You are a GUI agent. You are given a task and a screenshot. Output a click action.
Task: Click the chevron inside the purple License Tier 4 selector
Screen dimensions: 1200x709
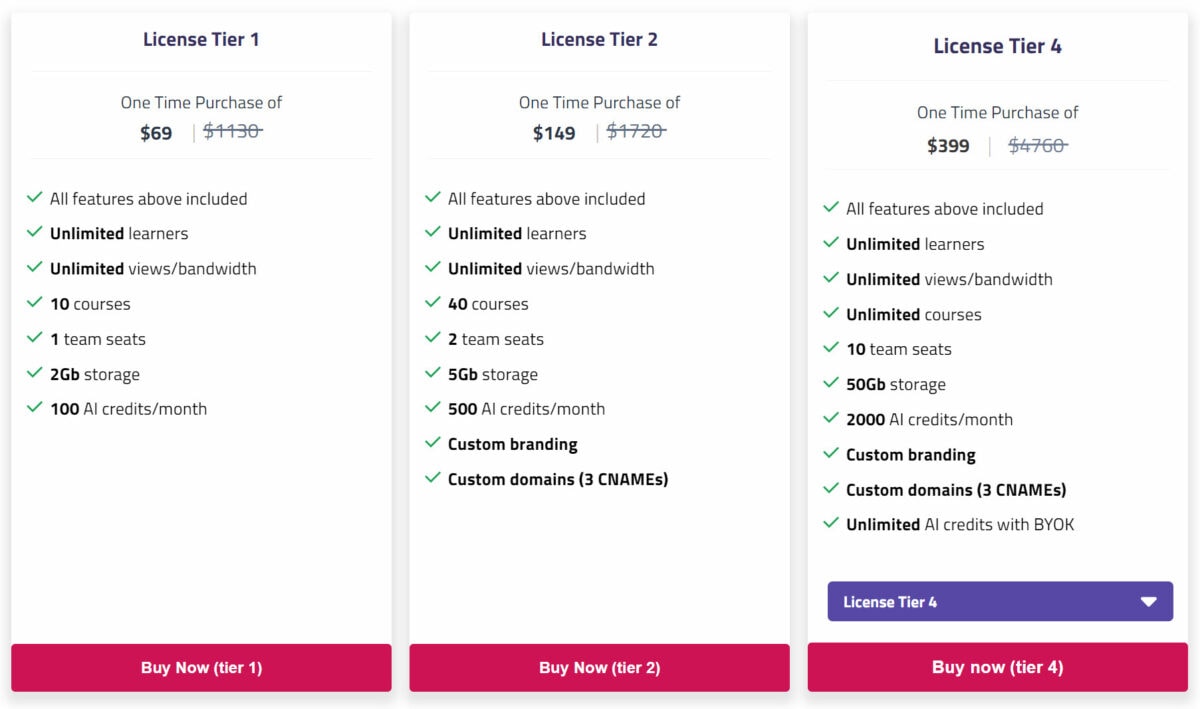[1149, 601]
